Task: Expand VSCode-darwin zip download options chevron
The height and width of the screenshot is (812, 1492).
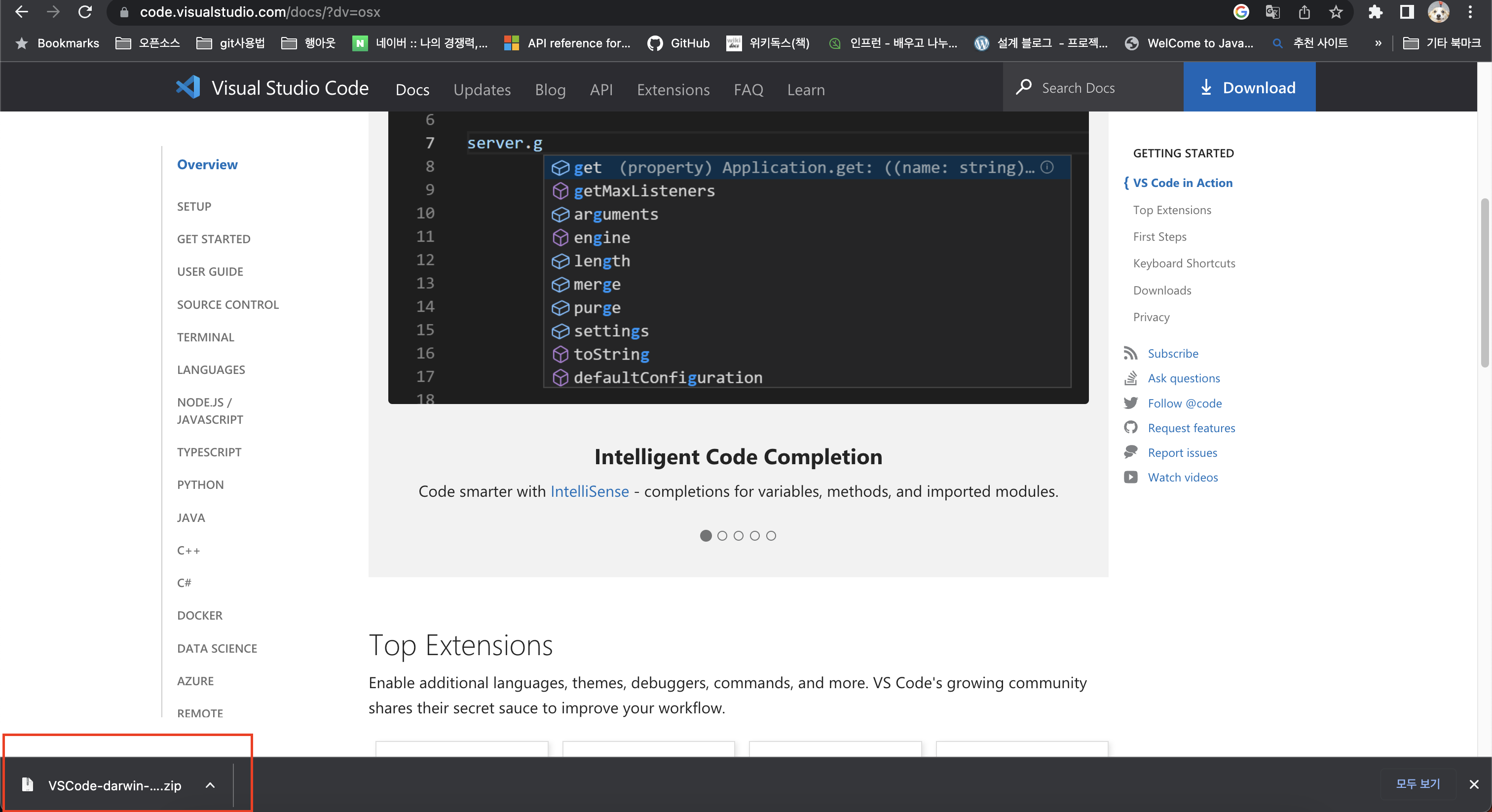Action: coord(210,785)
